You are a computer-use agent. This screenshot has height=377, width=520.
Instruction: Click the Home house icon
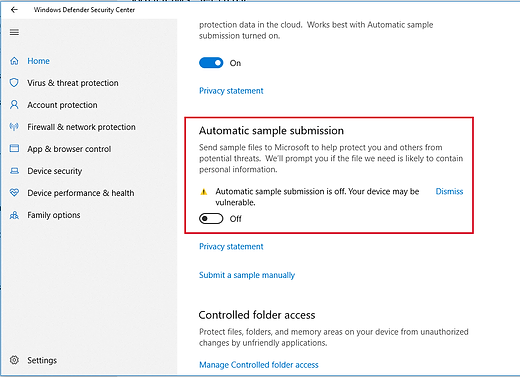(x=14, y=61)
